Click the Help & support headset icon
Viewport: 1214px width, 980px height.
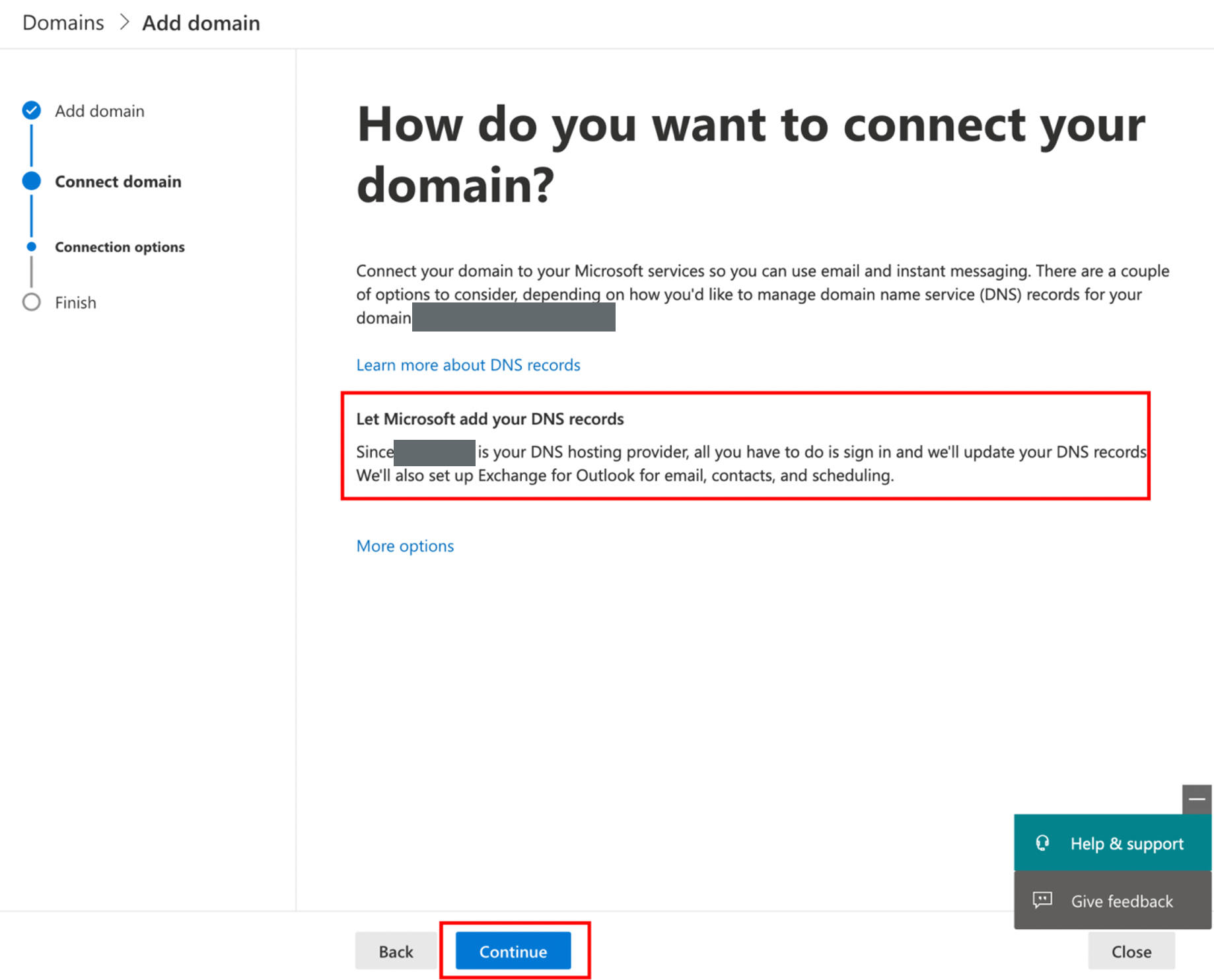1042,843
